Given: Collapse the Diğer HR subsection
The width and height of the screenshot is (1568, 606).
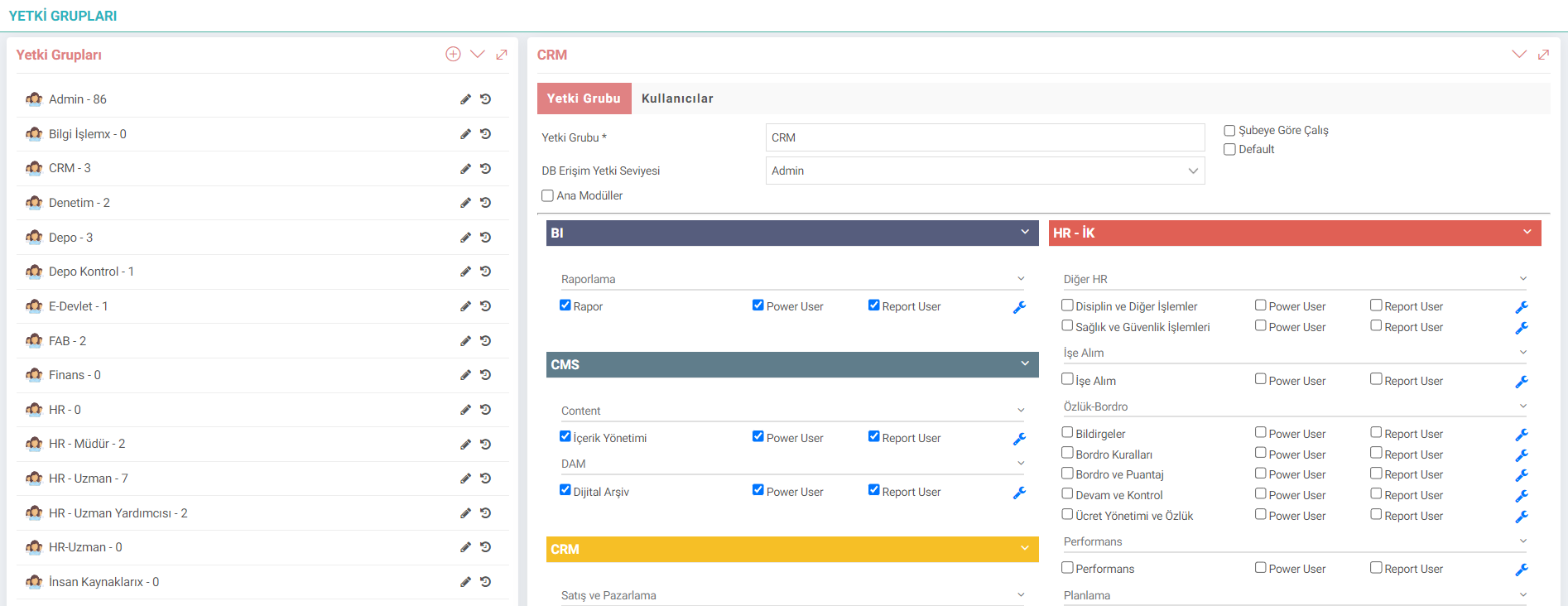Looking at the screenshot, I should [x=1523, y=279].
